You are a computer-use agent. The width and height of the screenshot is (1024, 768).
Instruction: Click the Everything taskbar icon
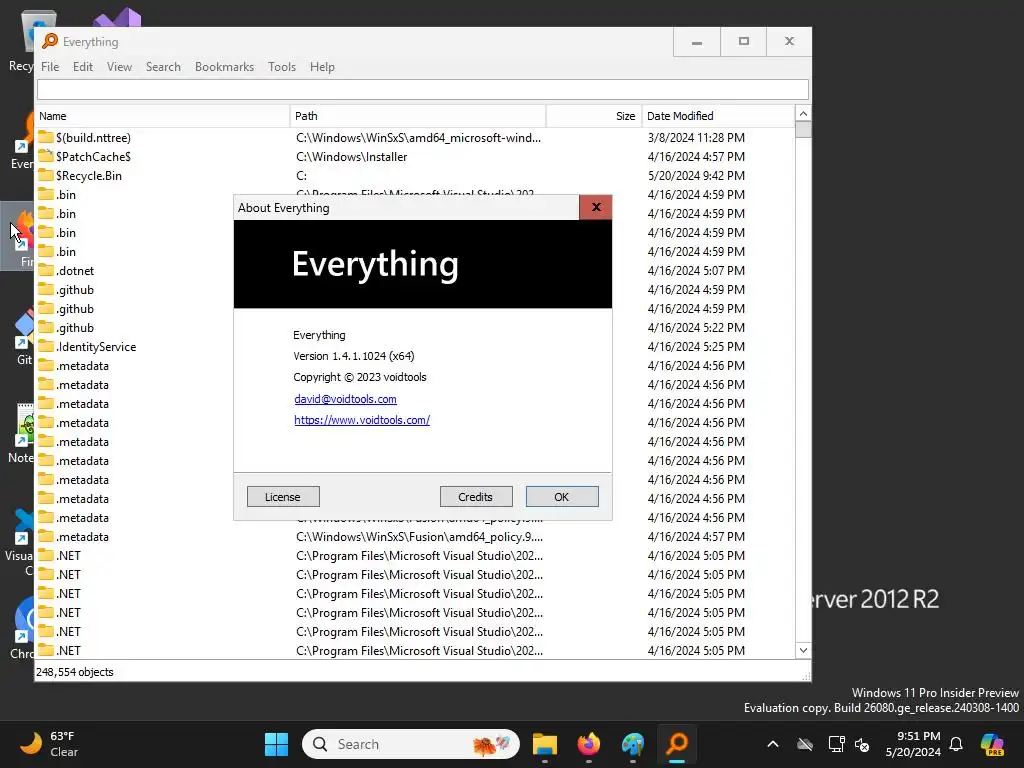(x=677, y=744)
